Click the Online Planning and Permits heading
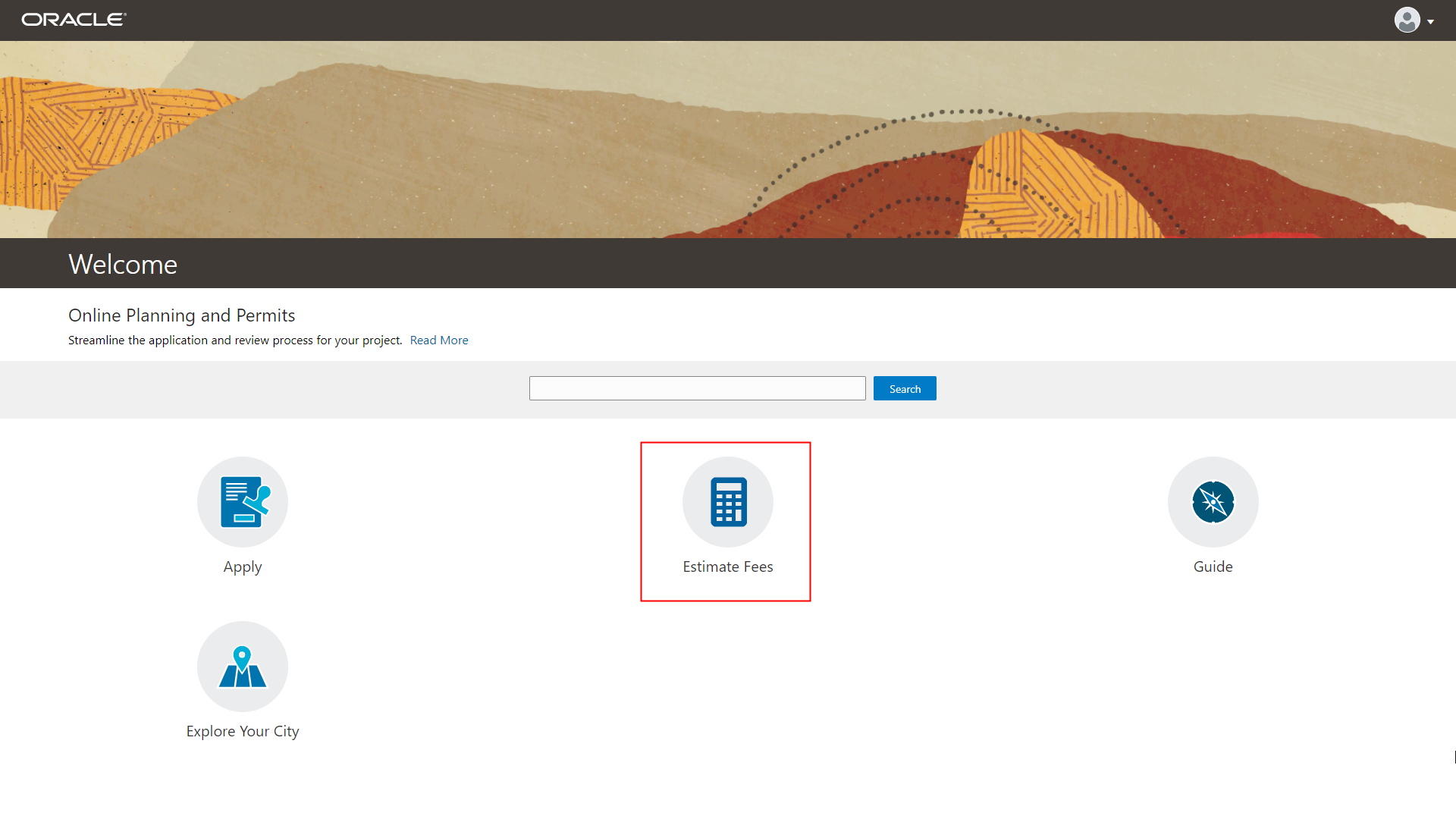1456x819 pixels. coord(182,315)
